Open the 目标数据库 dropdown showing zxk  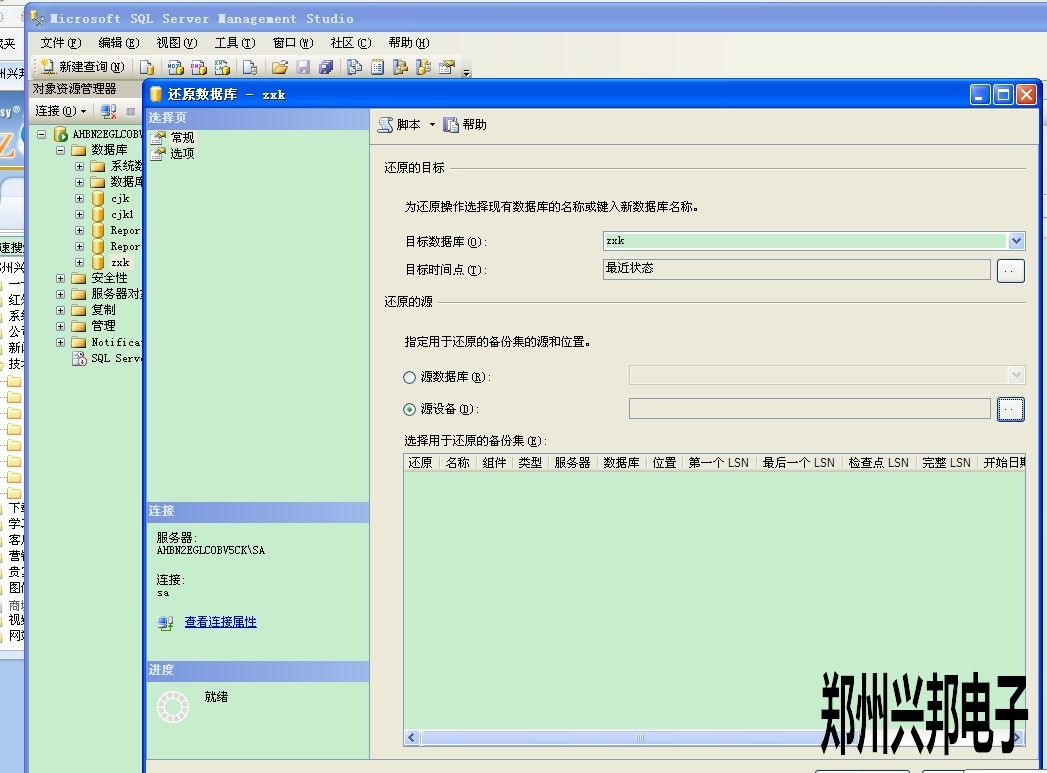(x=1016, y=241)
